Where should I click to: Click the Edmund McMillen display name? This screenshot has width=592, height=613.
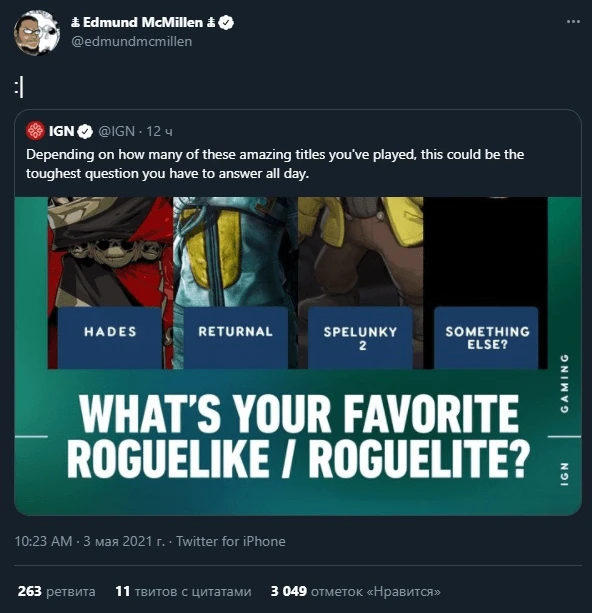pos(143,23)
